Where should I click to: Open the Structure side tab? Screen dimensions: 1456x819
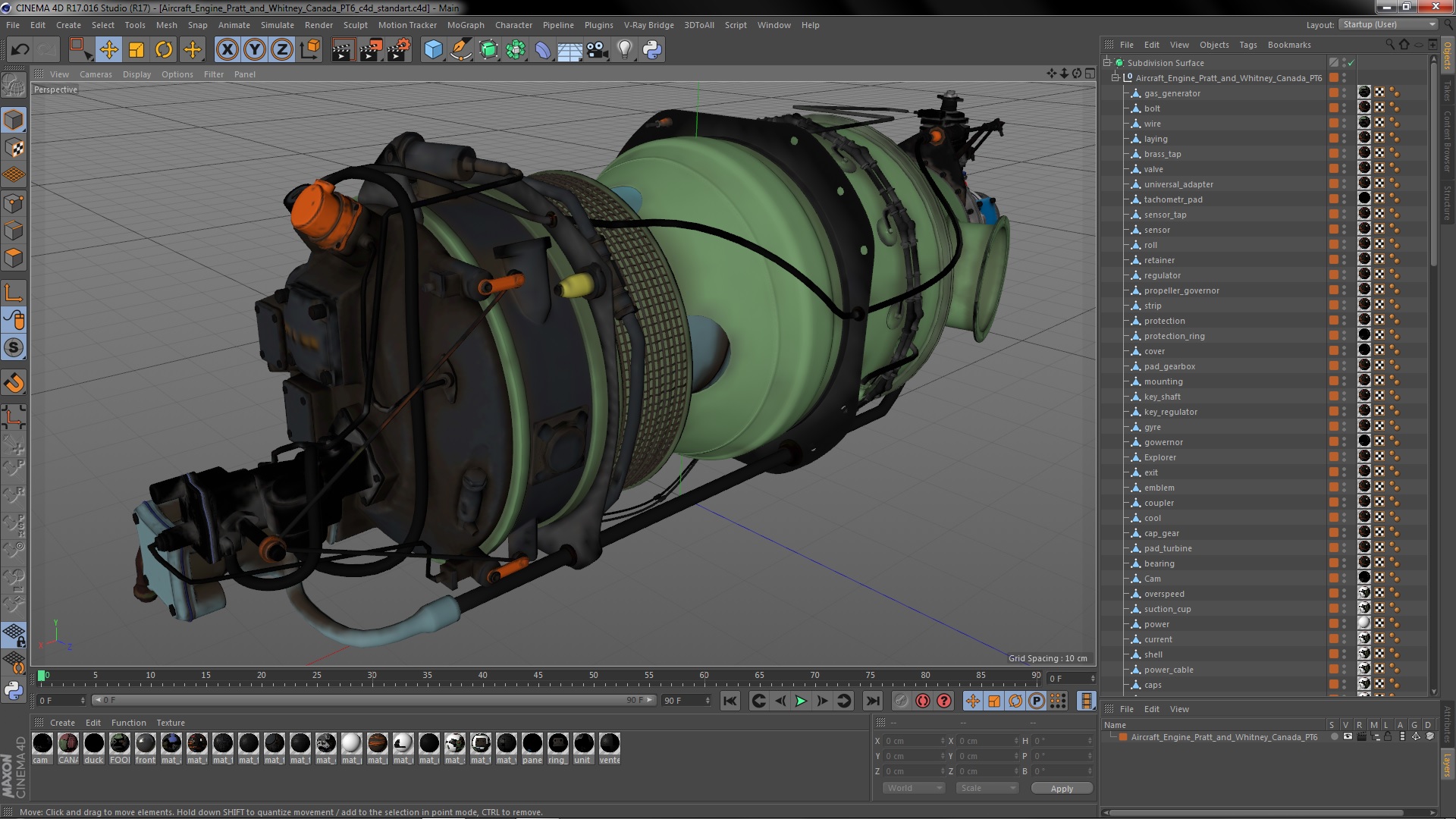click(x=1447, y=202)
